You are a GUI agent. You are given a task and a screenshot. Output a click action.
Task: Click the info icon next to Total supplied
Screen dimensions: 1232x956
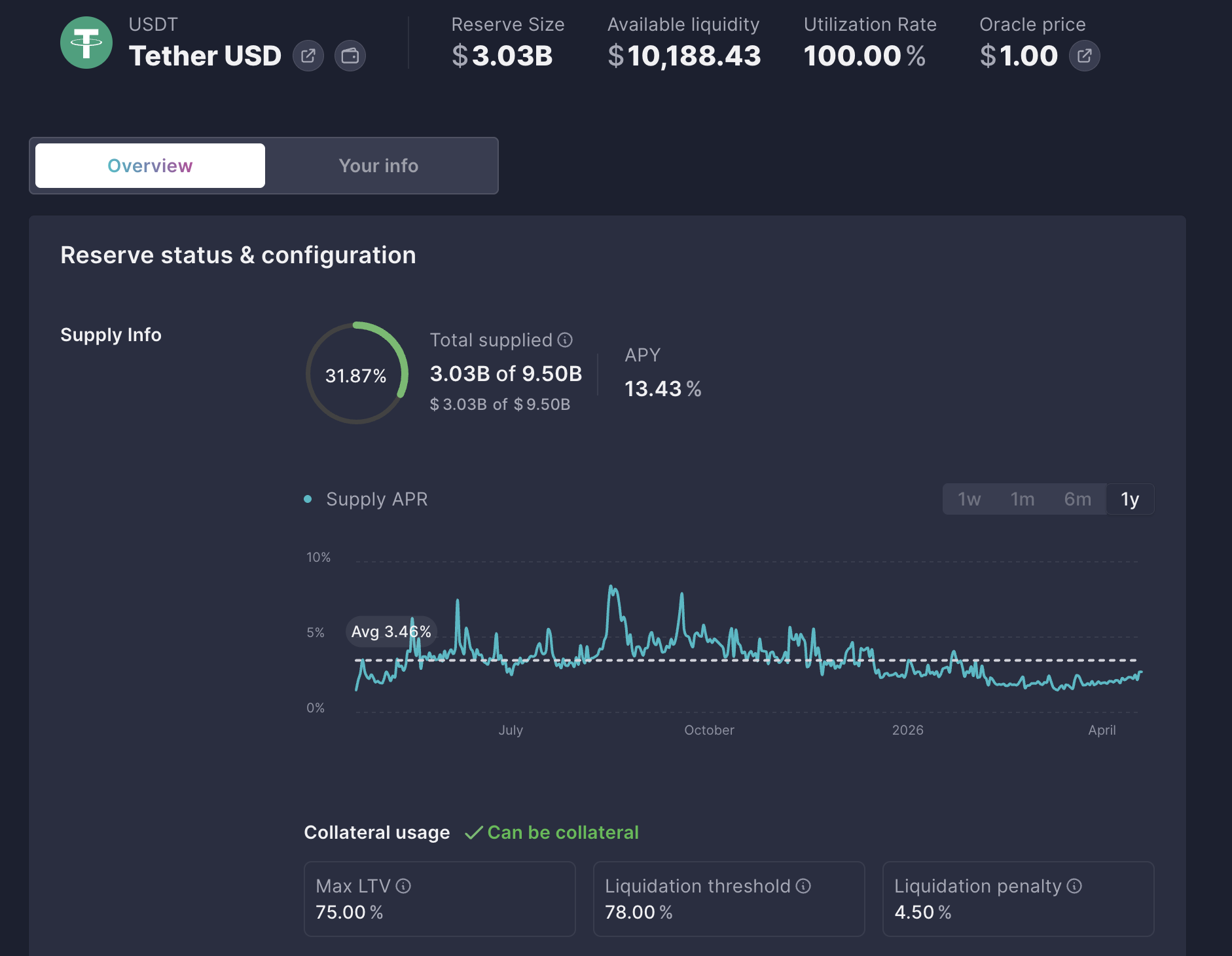click(564, 340)
